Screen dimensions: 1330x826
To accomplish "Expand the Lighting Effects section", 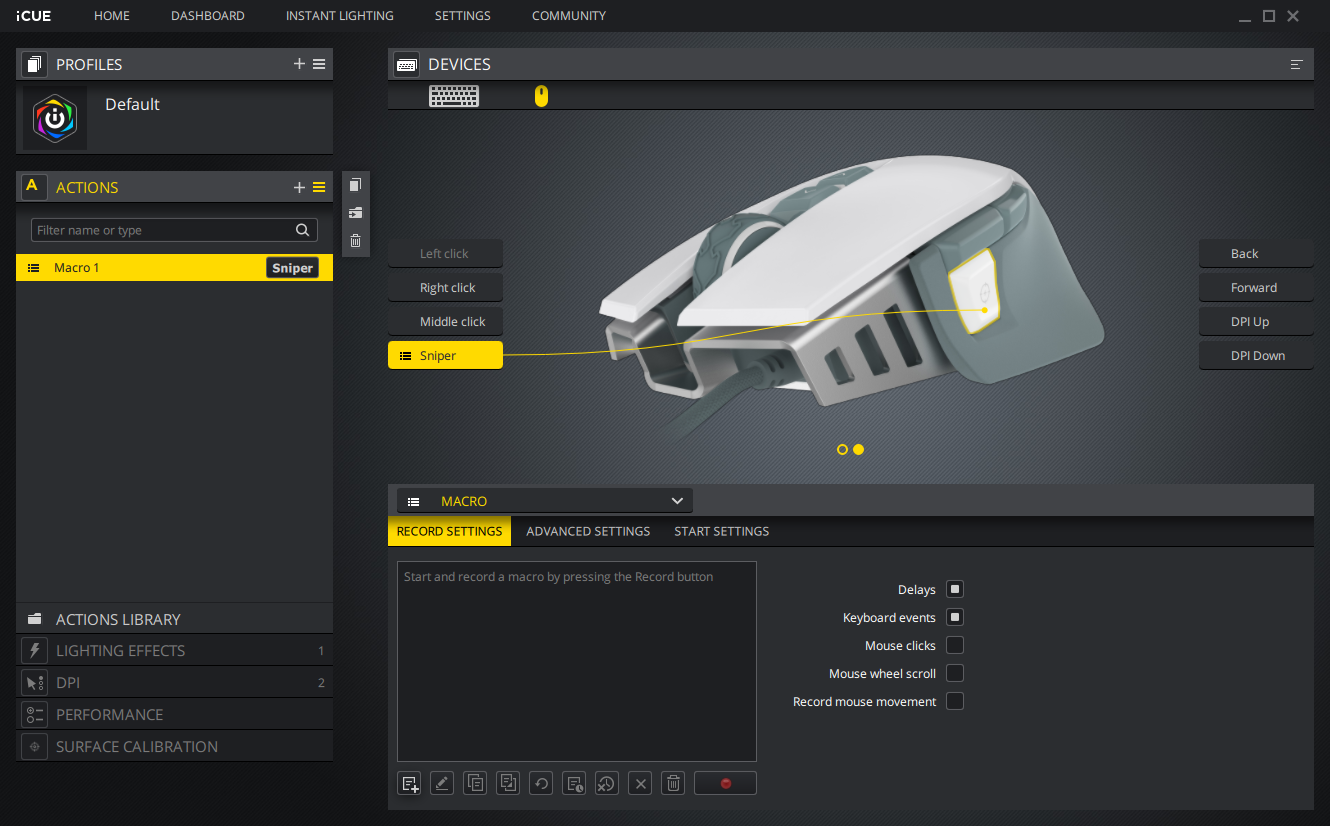I will [120, 651].
